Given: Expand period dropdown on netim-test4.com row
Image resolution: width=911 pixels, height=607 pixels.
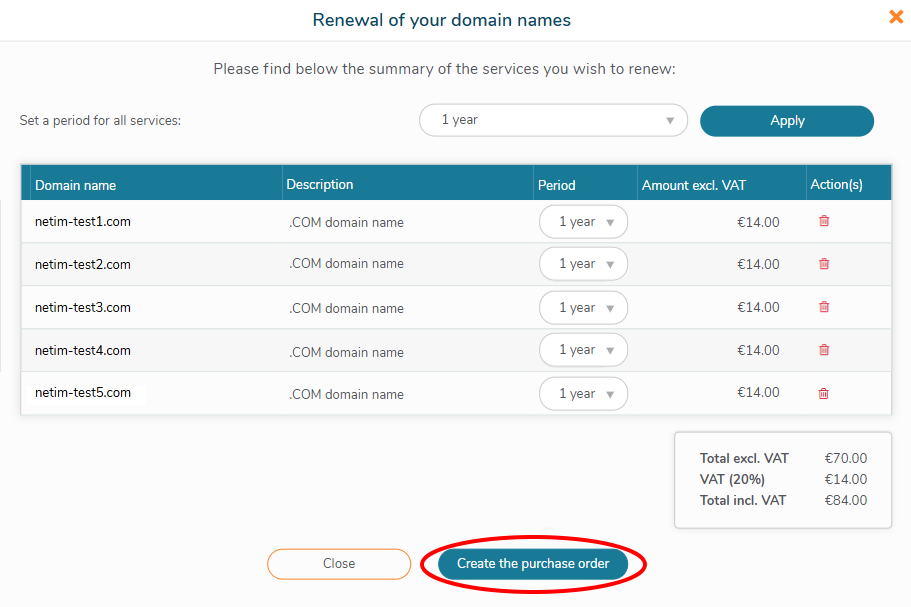Looking at the screenshot, I should pyautogui.click(x=583, y=350).
